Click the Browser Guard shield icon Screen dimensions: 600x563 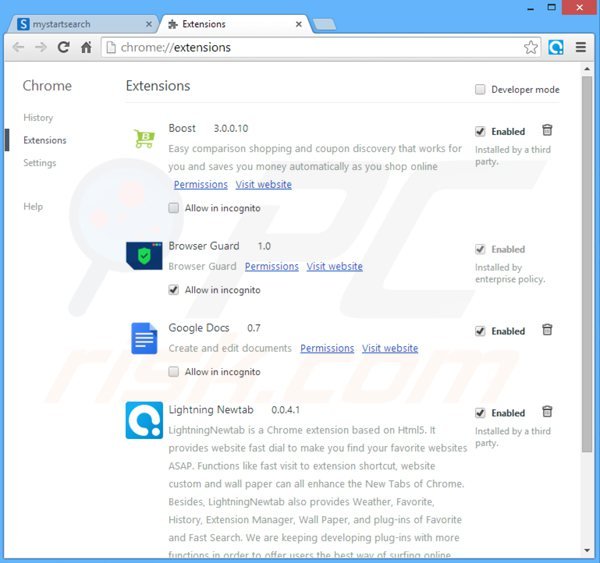click(144, 256)
